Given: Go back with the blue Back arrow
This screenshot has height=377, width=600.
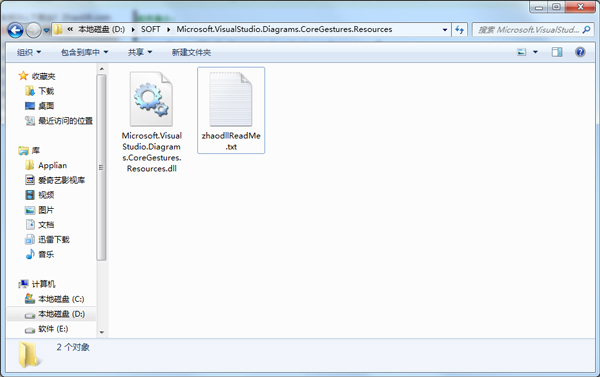Looking at the screenshot, I should click(x=15, y=30).
